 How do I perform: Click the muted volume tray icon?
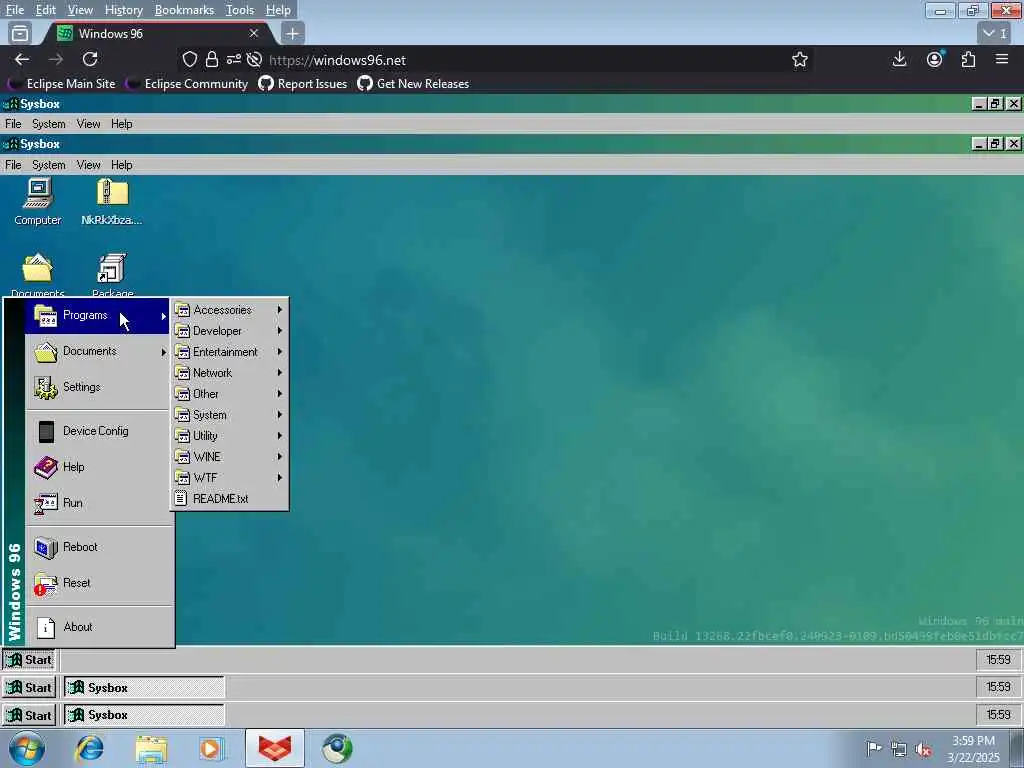923,750
